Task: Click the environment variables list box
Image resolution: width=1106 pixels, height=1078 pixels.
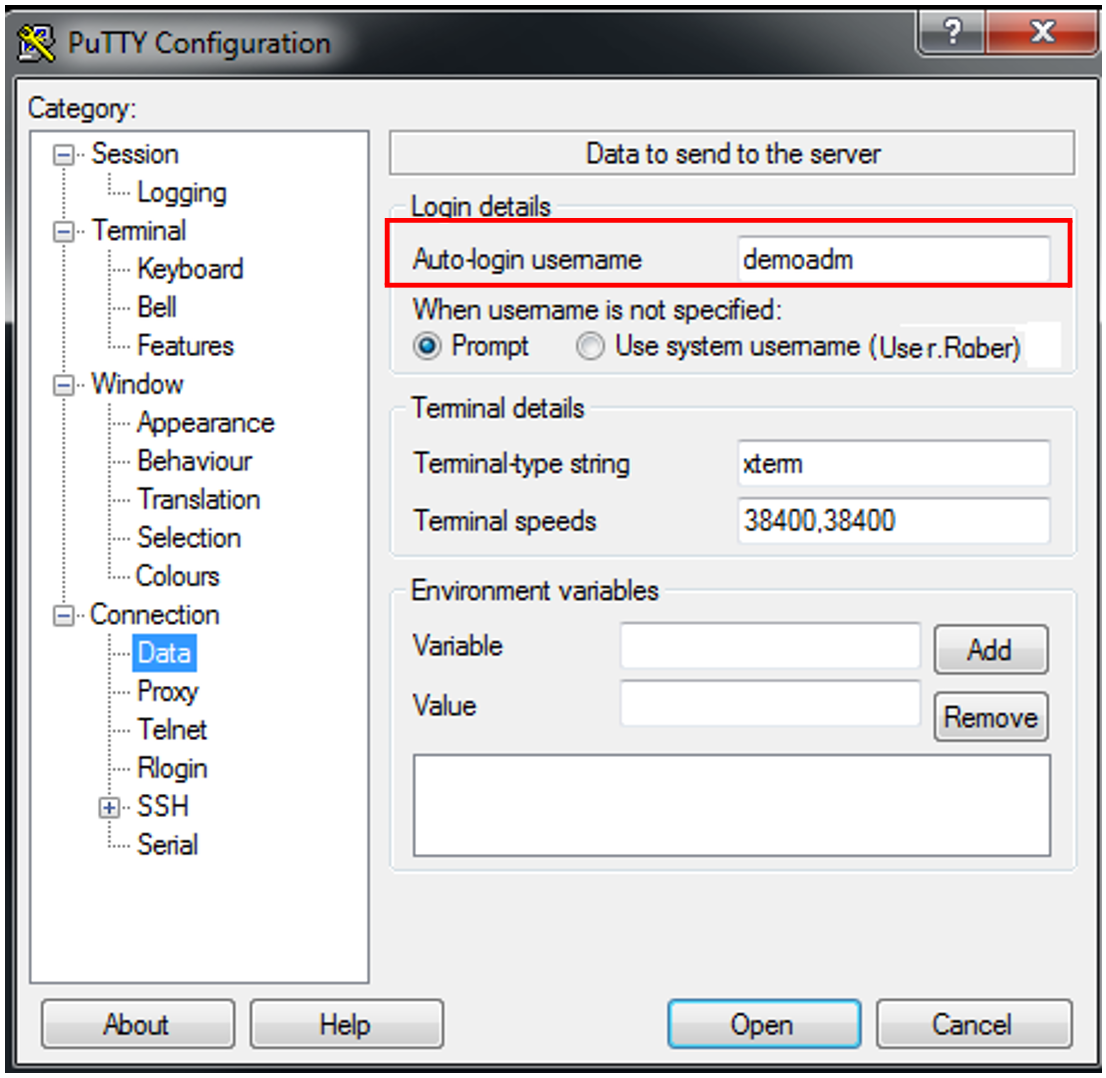Action: coord(731,806)
